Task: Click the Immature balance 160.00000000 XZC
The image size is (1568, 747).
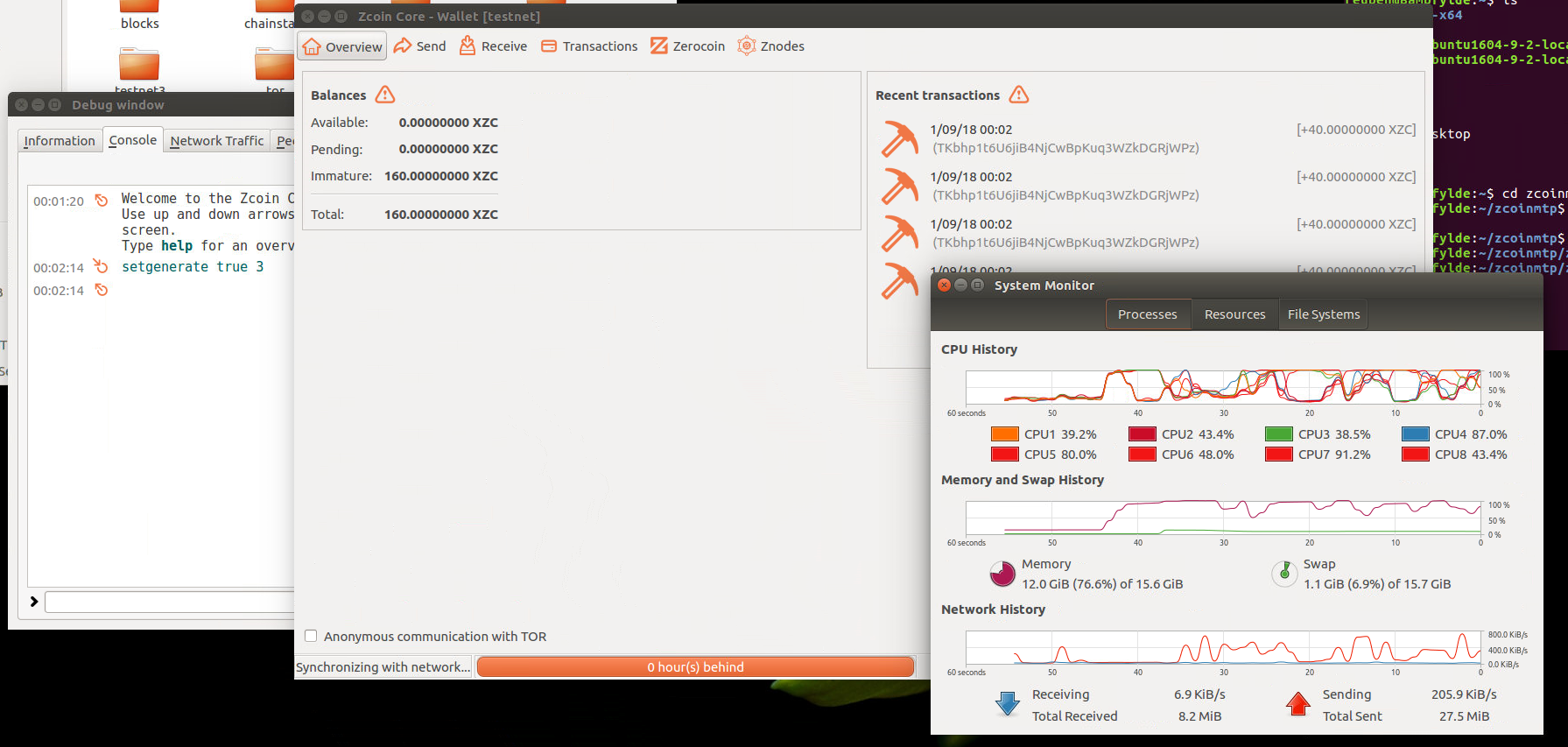Action: point(441,176)
